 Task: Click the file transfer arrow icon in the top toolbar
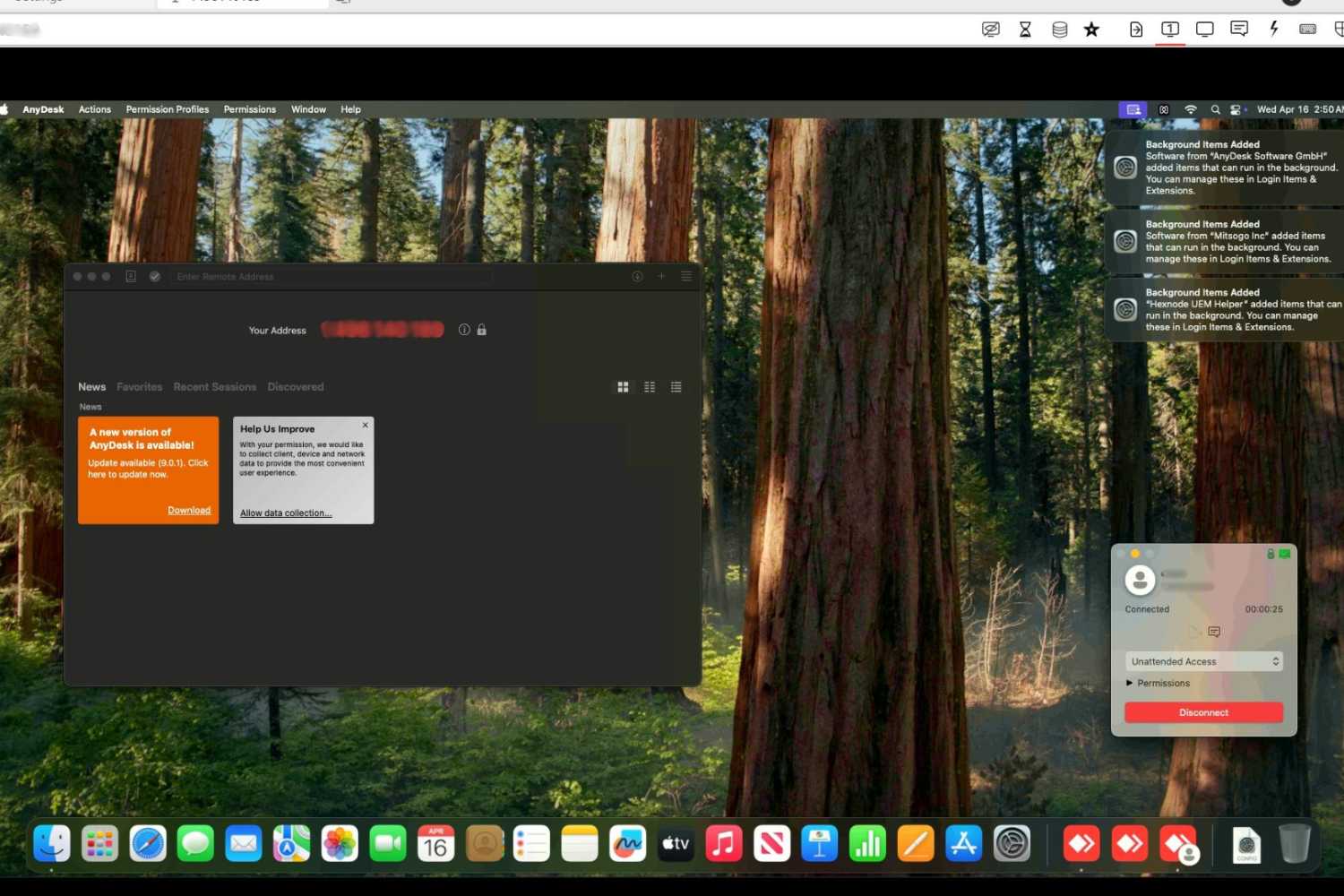point(1136,30)
